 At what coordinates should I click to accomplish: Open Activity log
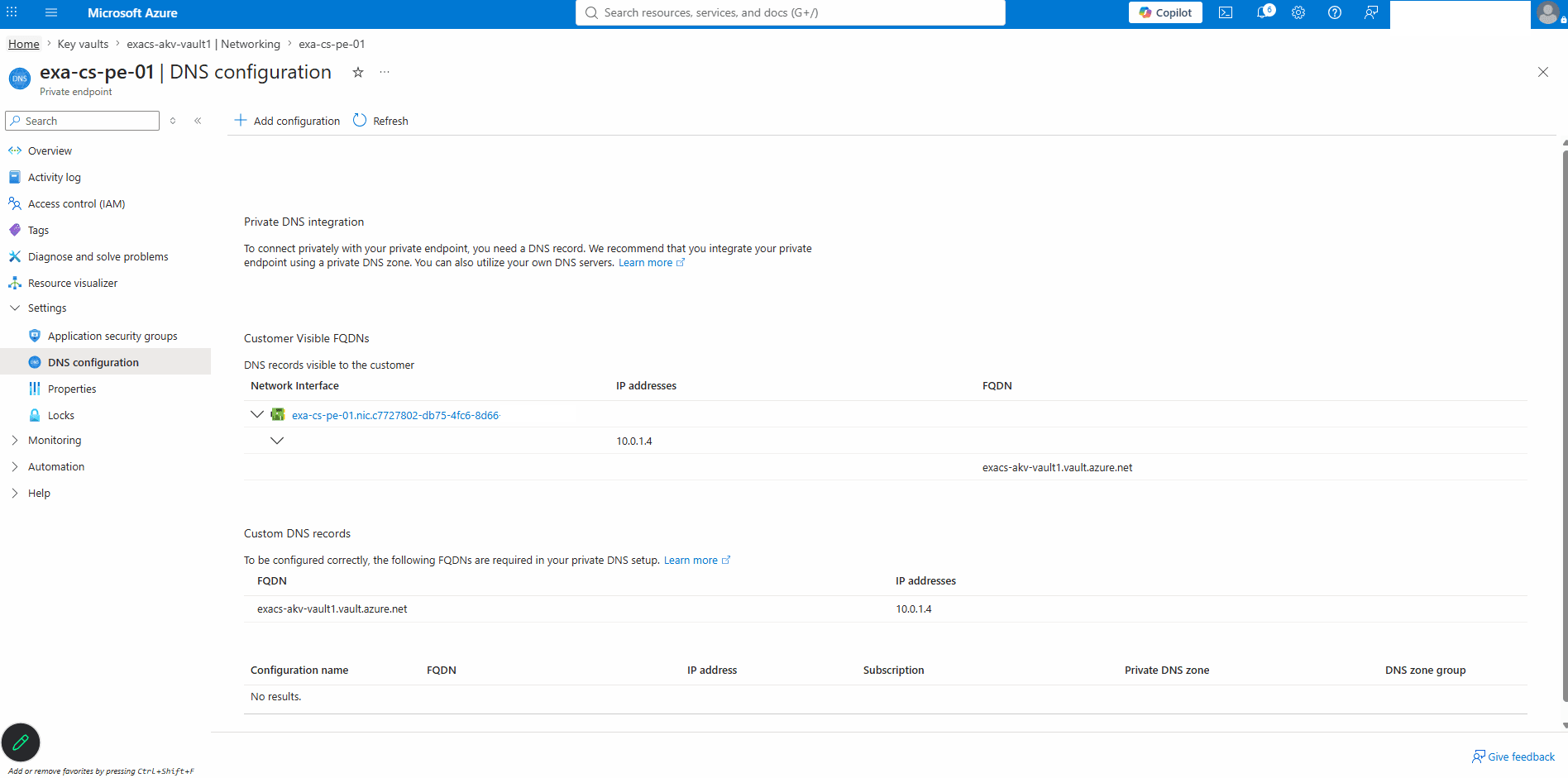[54, 177]
